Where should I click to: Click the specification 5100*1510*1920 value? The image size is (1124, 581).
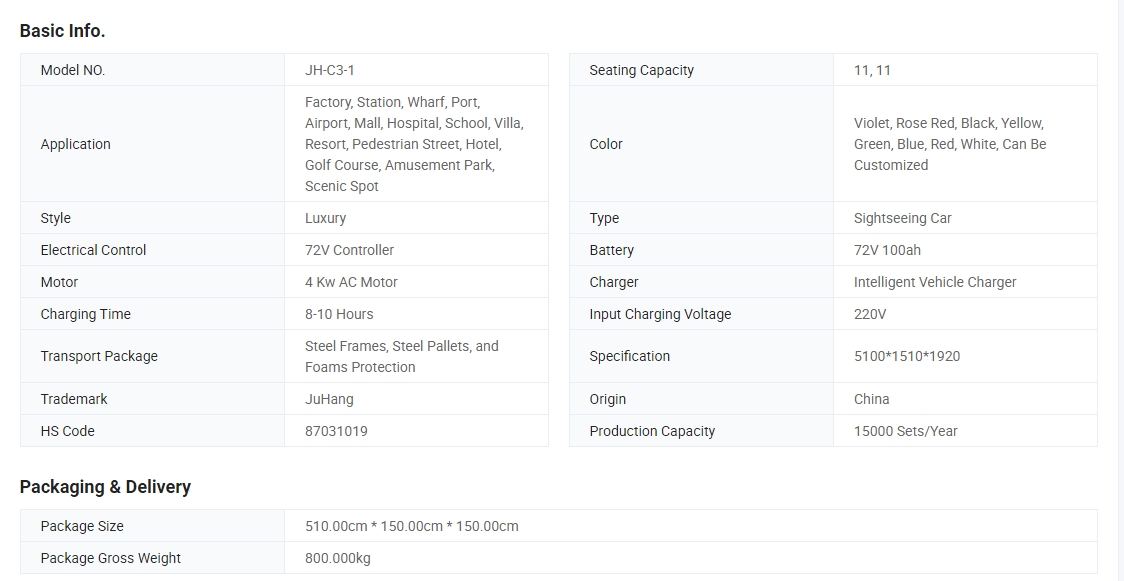click(x=906, y=356)
